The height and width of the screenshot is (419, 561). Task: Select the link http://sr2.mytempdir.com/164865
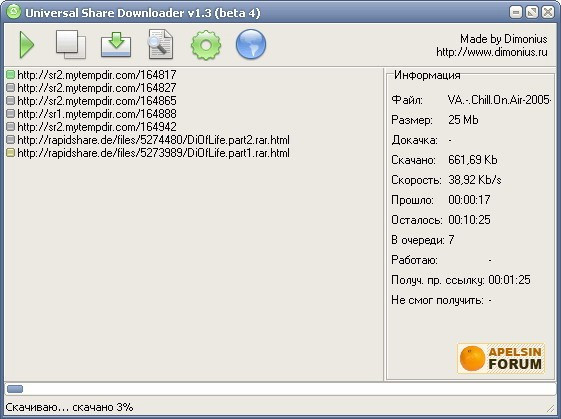point(97,101)
